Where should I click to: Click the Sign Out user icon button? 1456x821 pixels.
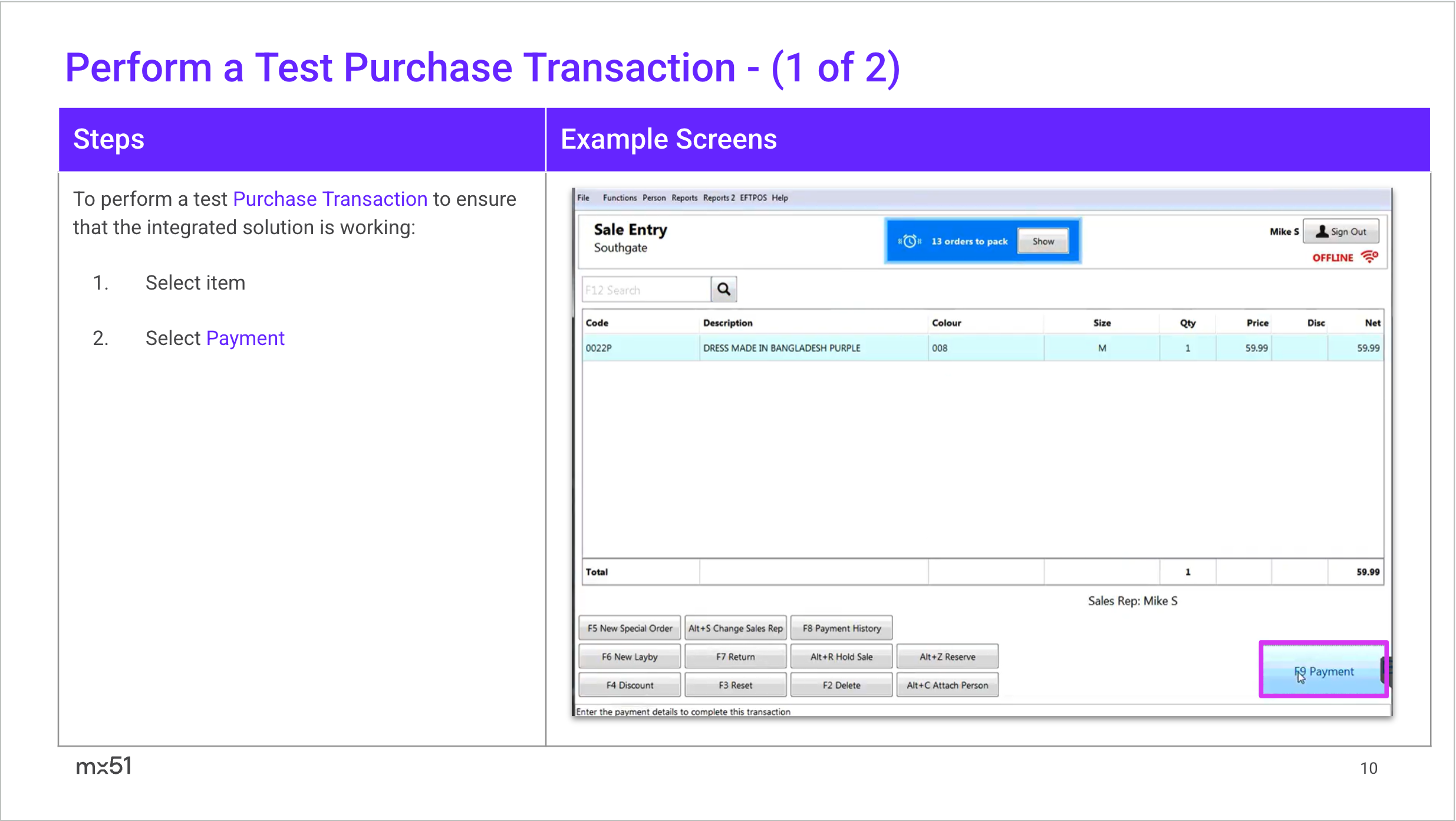pos(1341,232)
